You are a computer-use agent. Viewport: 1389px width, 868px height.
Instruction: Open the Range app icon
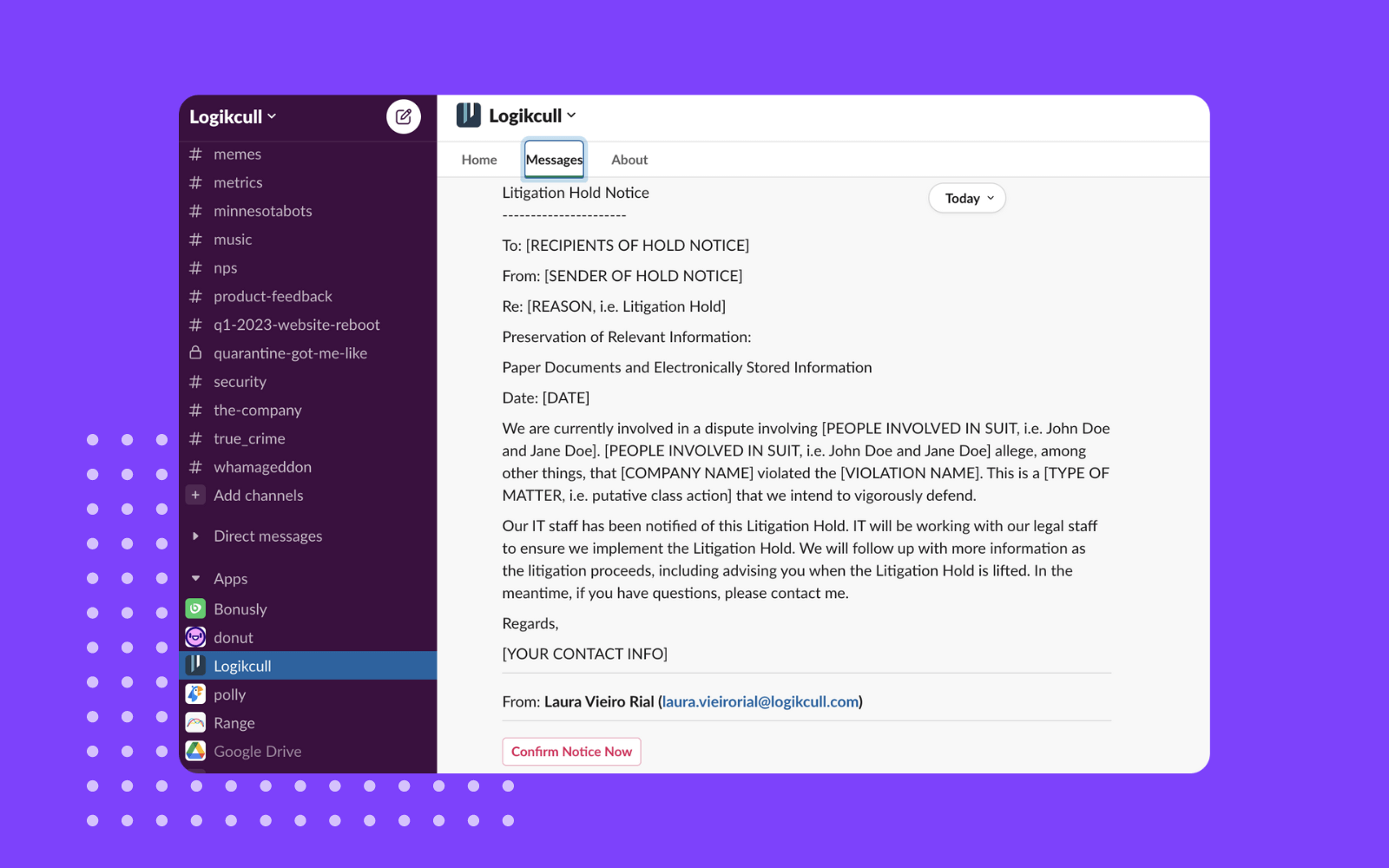(195, 722)
